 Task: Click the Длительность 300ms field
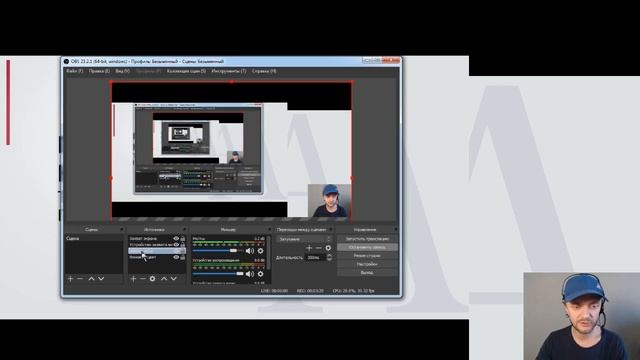click(316, 258)
